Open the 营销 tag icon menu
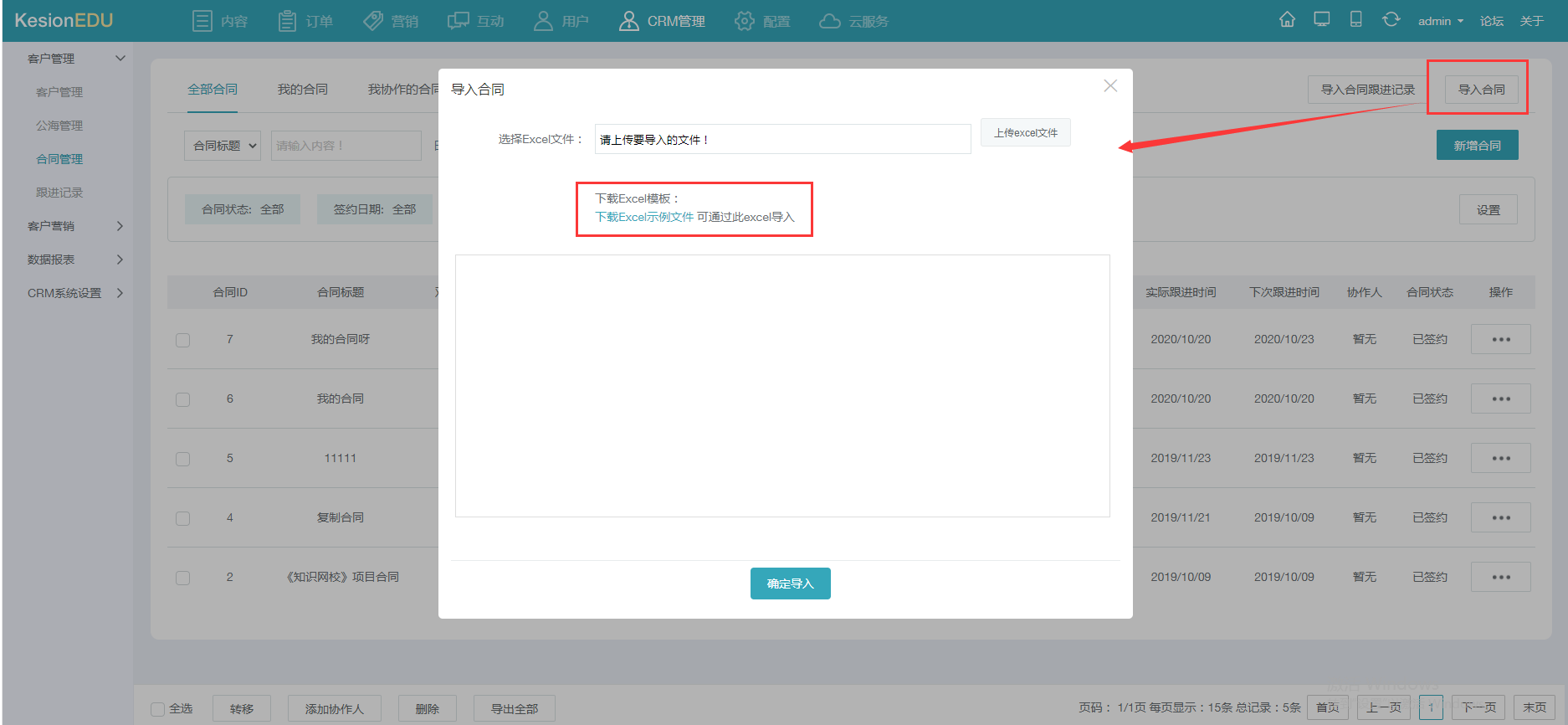This screenshot has height=725, width=1568. point(391,21)
